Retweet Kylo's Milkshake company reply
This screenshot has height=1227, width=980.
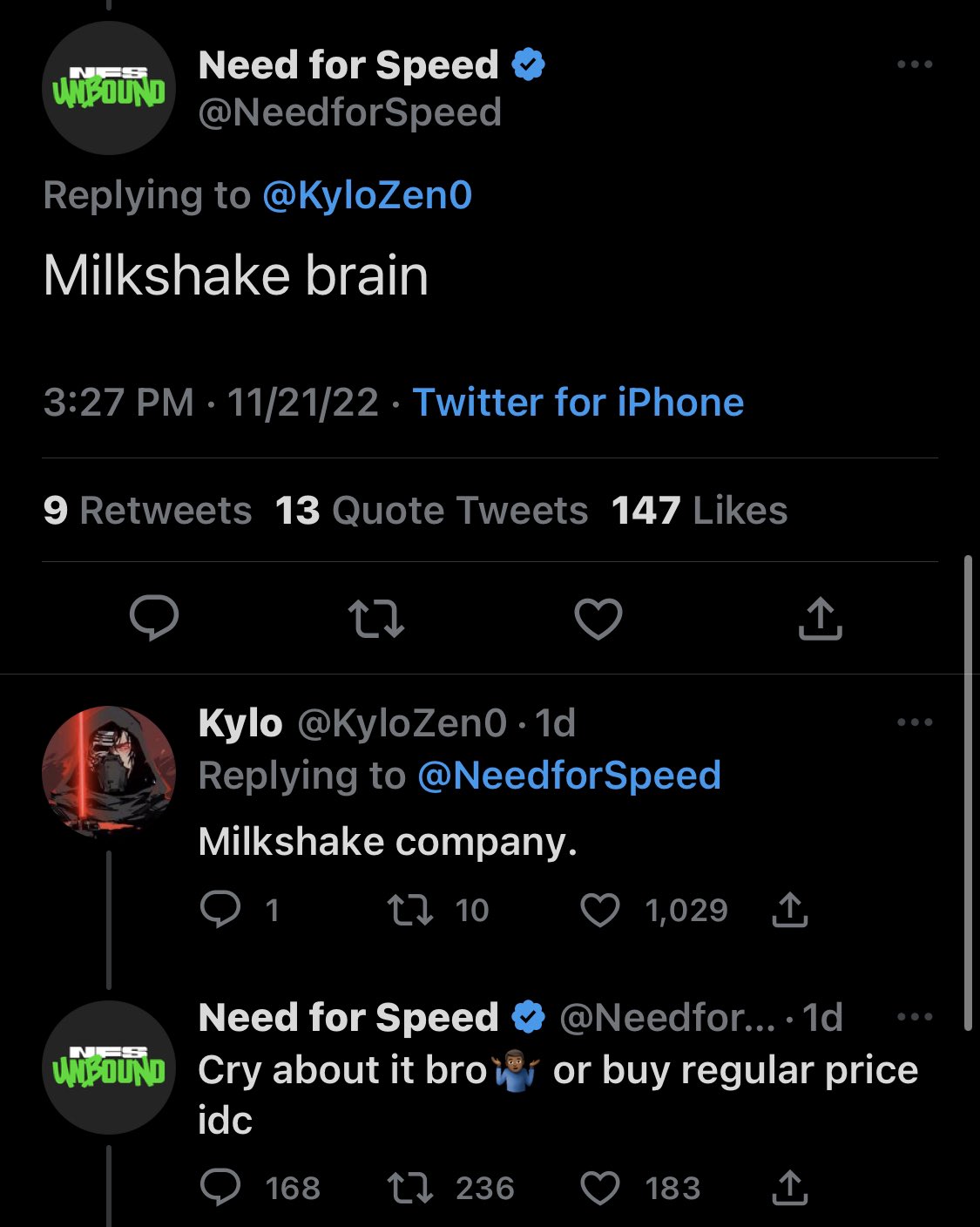[410, 910]
